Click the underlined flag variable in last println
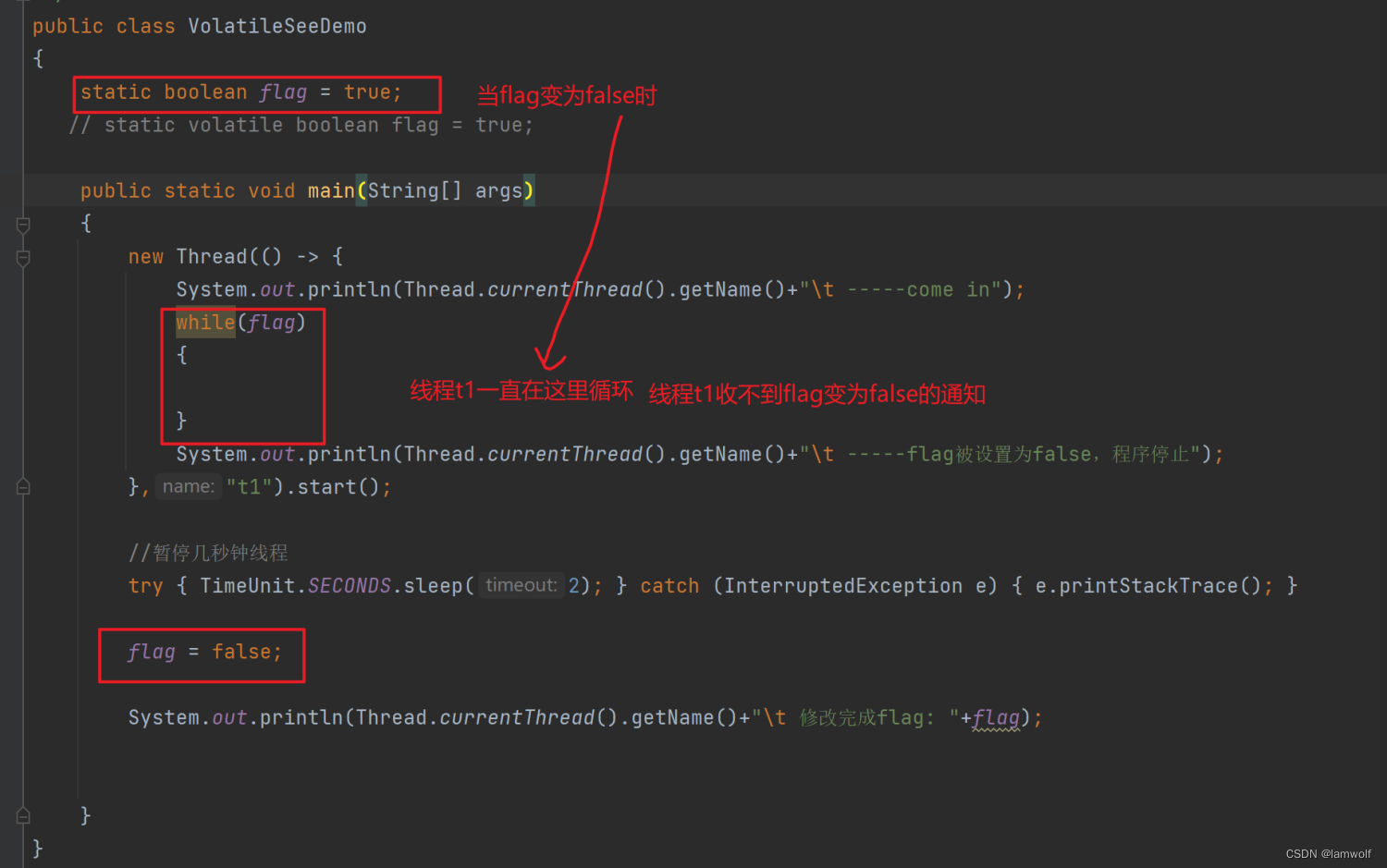This screenshot has height=868, width=1387. tap(996, 717)
